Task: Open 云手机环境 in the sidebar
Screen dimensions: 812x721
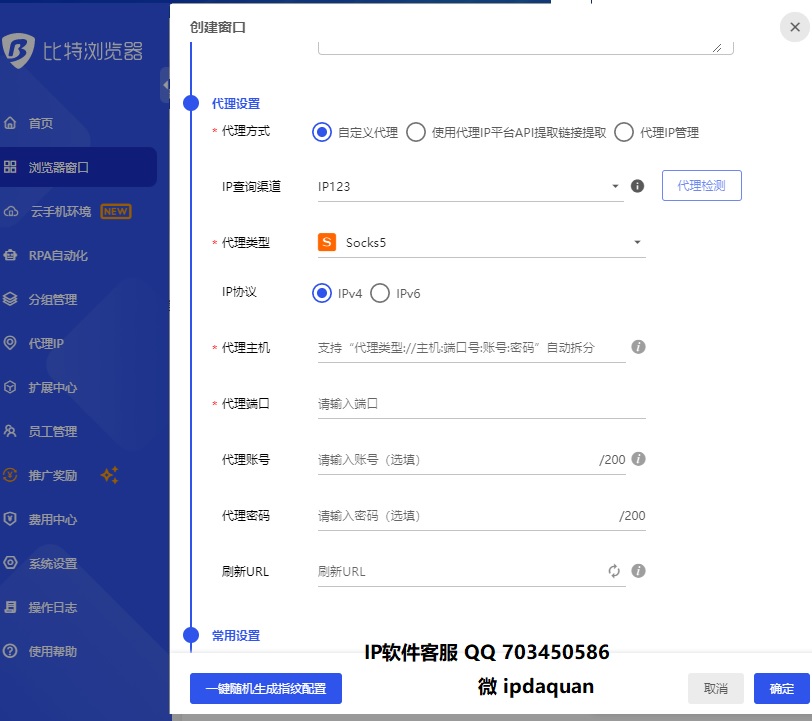Action: pos(60,211)
